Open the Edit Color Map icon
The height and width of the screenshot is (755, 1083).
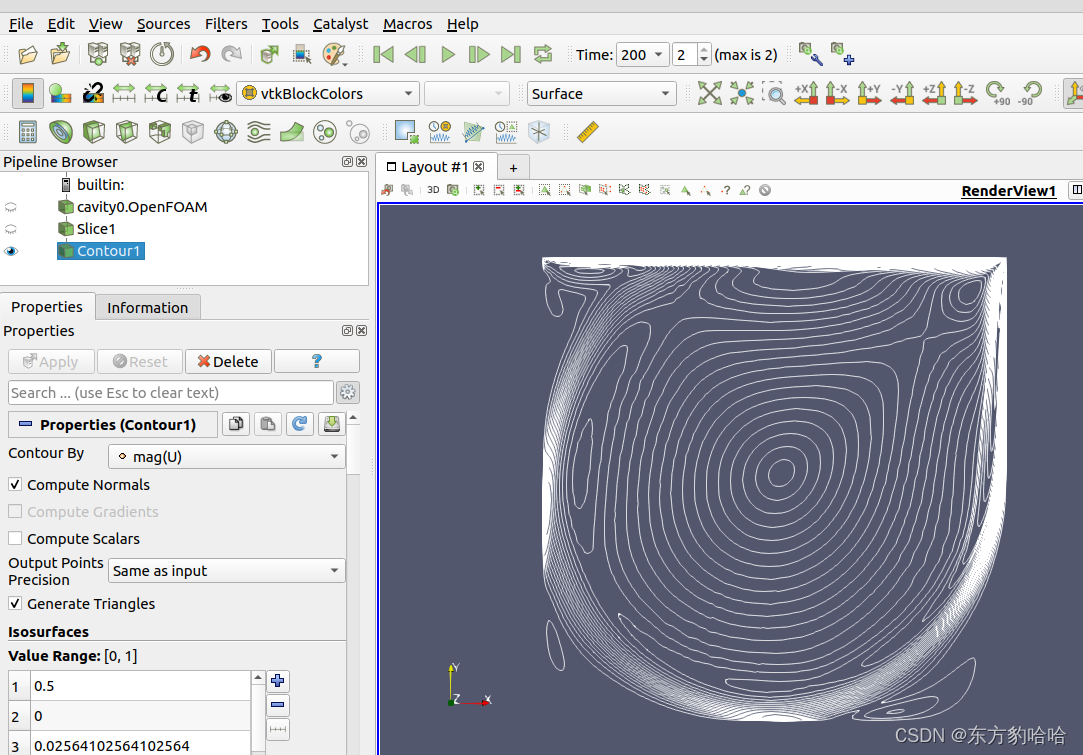[60, 94]
